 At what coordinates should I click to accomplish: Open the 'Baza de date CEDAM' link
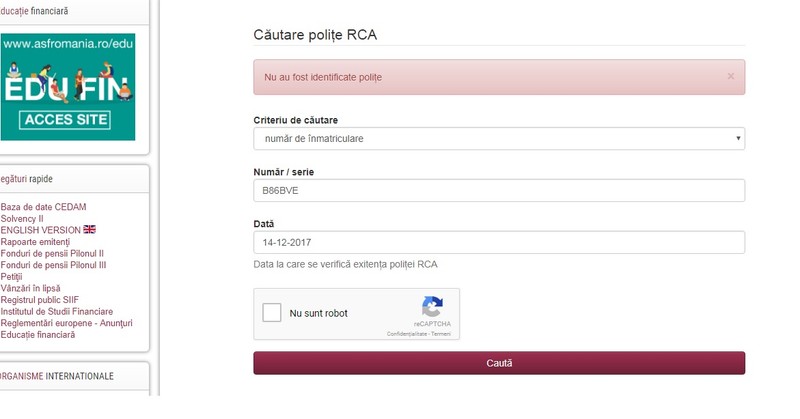pos(43,207)
